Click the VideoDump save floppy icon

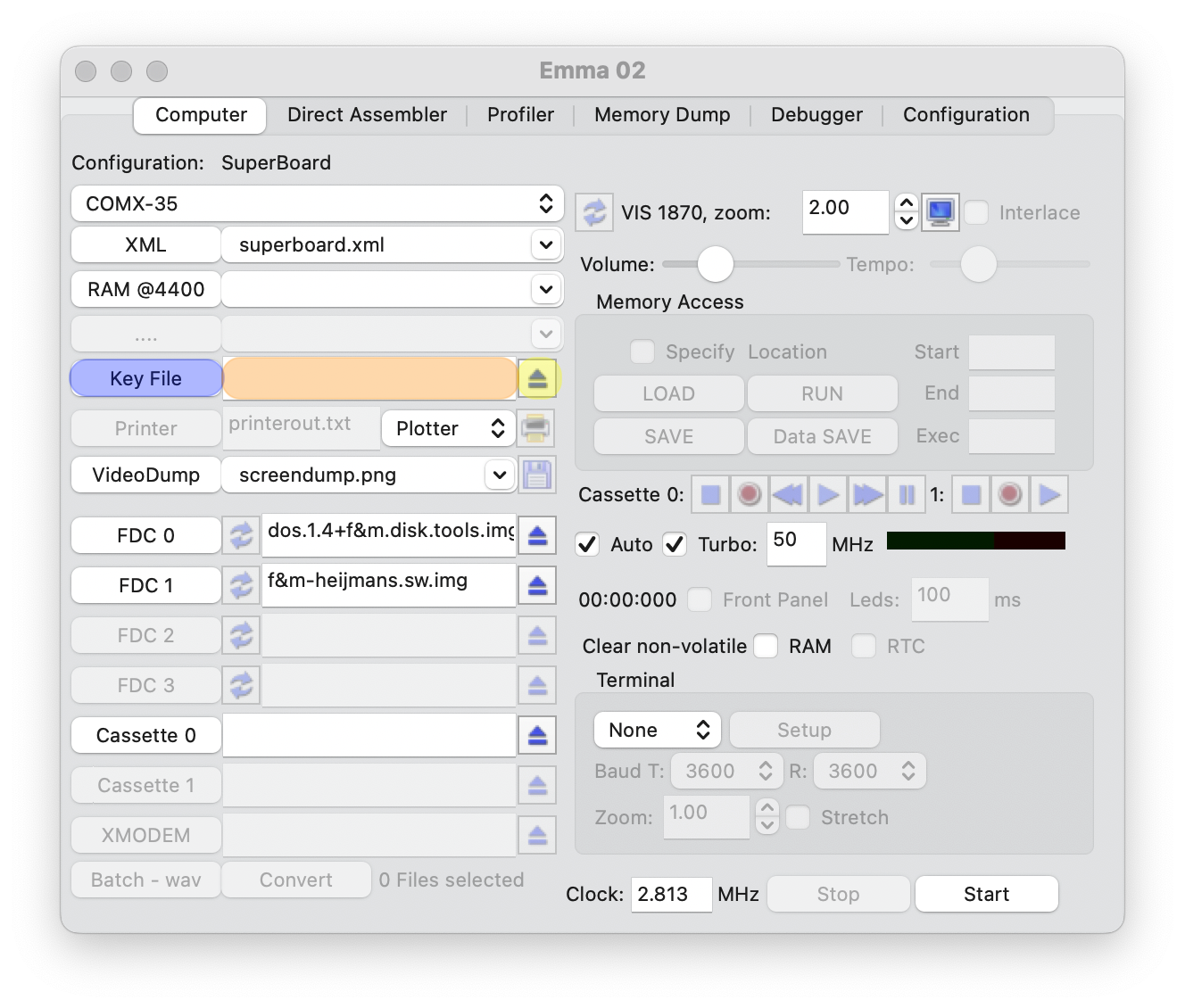pyautogui.click(x=537, y=475)
